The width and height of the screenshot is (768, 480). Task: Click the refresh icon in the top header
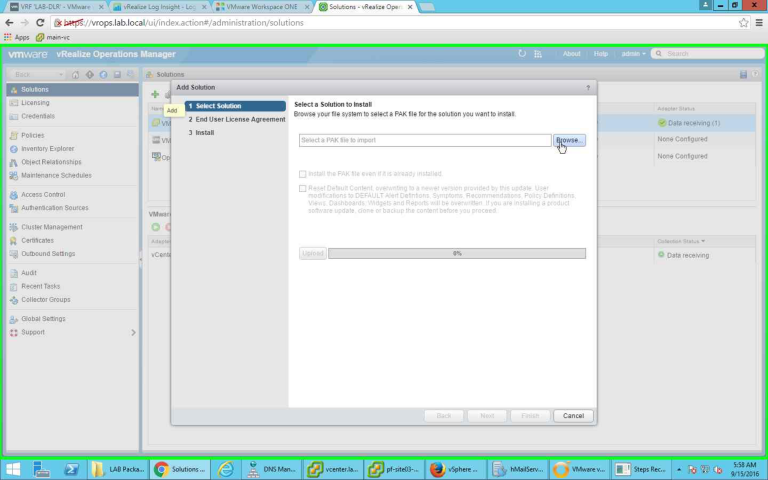(x=522, y=53)
